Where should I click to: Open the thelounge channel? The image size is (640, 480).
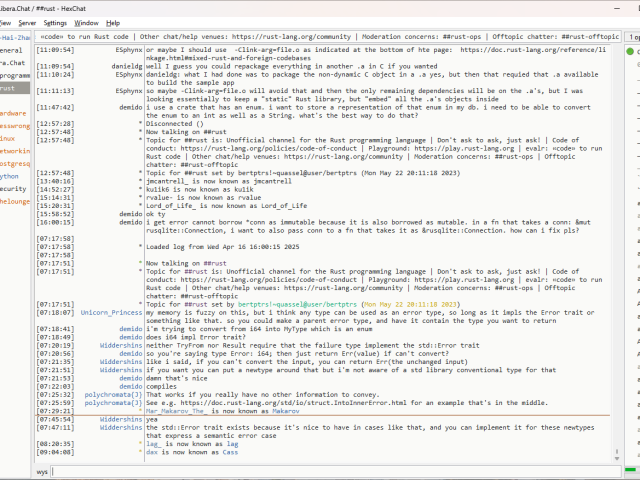point(14,201)
